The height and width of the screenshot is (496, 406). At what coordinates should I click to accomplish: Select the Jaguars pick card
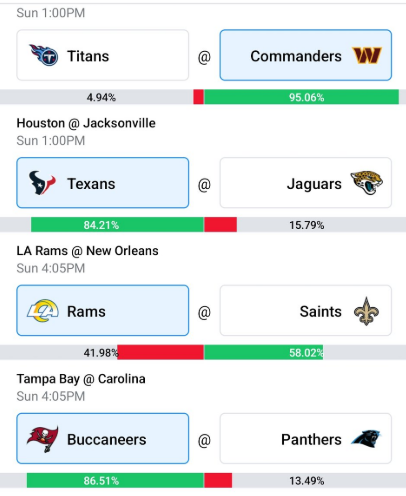point(306,183)
